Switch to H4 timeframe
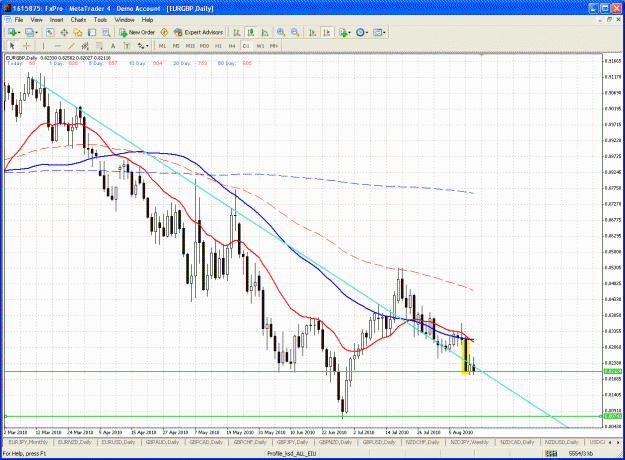 [x=232, y=46]
